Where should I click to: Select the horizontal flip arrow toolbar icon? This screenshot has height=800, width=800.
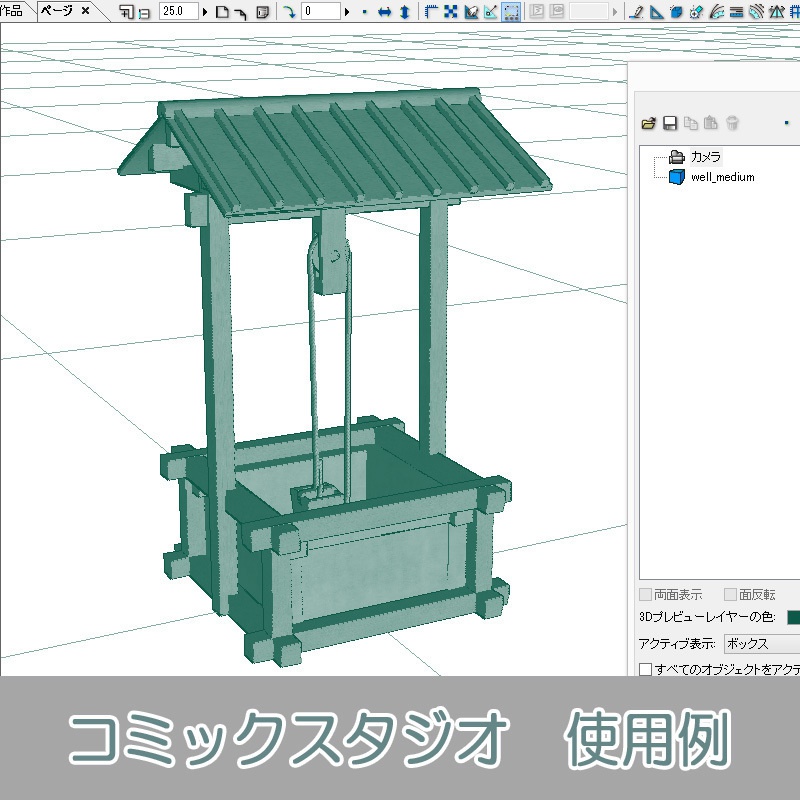click(385, 12)
